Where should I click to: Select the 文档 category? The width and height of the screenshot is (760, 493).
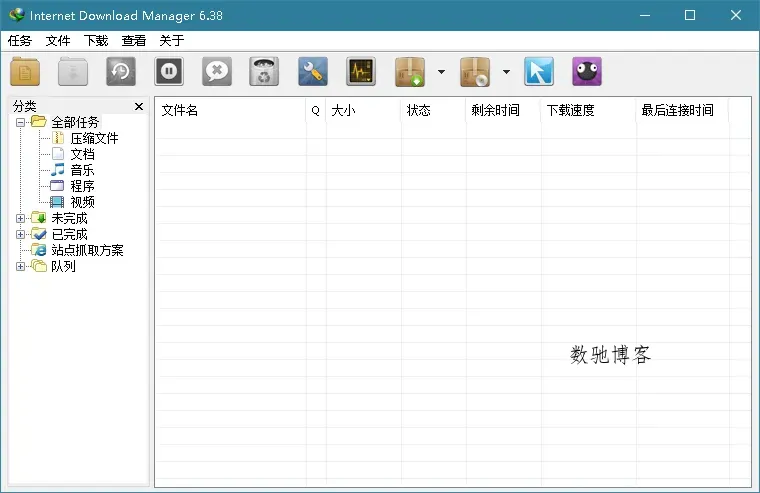tap(82, 154)
